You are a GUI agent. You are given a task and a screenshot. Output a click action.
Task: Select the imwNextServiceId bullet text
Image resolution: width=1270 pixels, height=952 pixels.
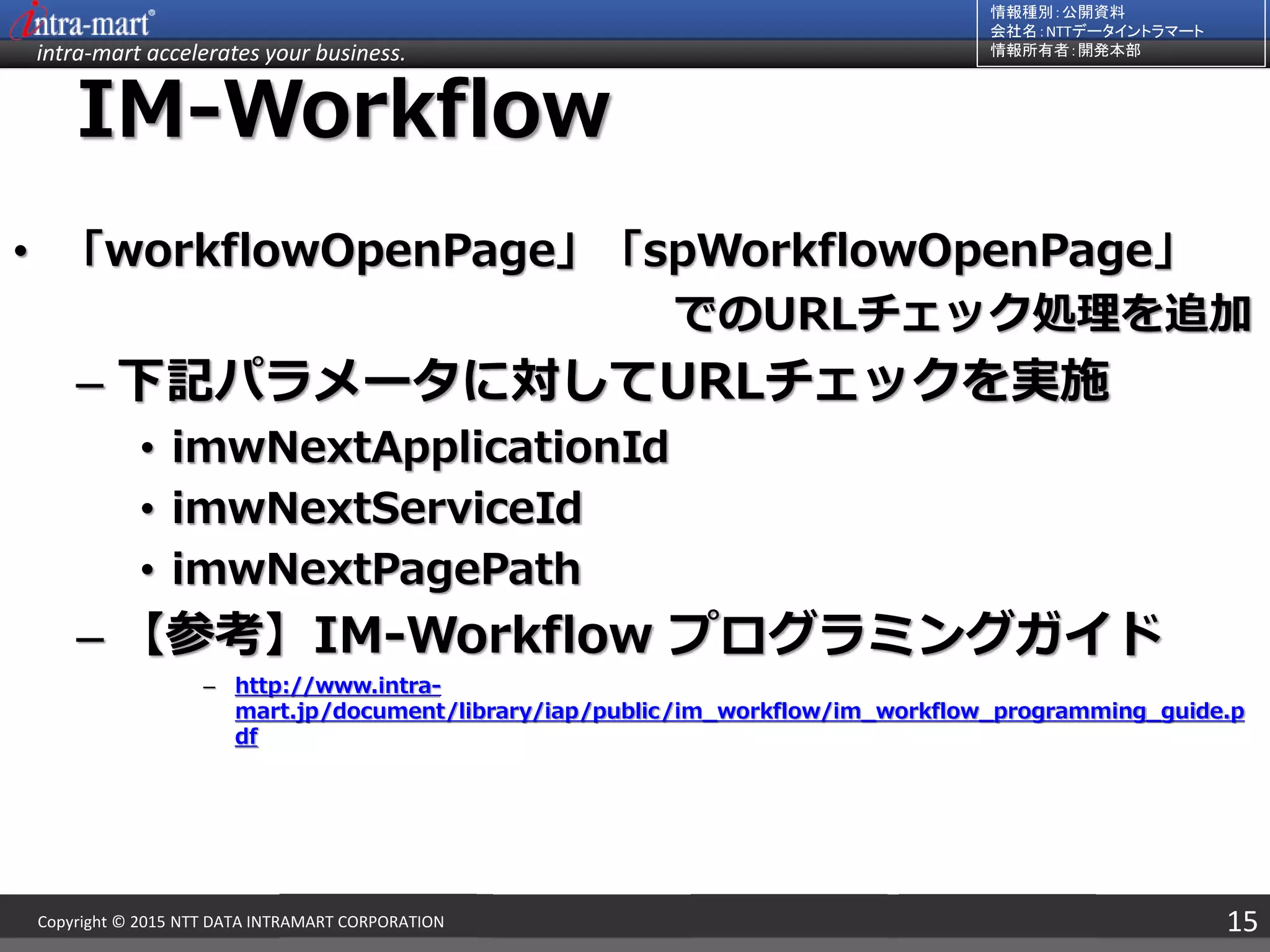[376, 508]
